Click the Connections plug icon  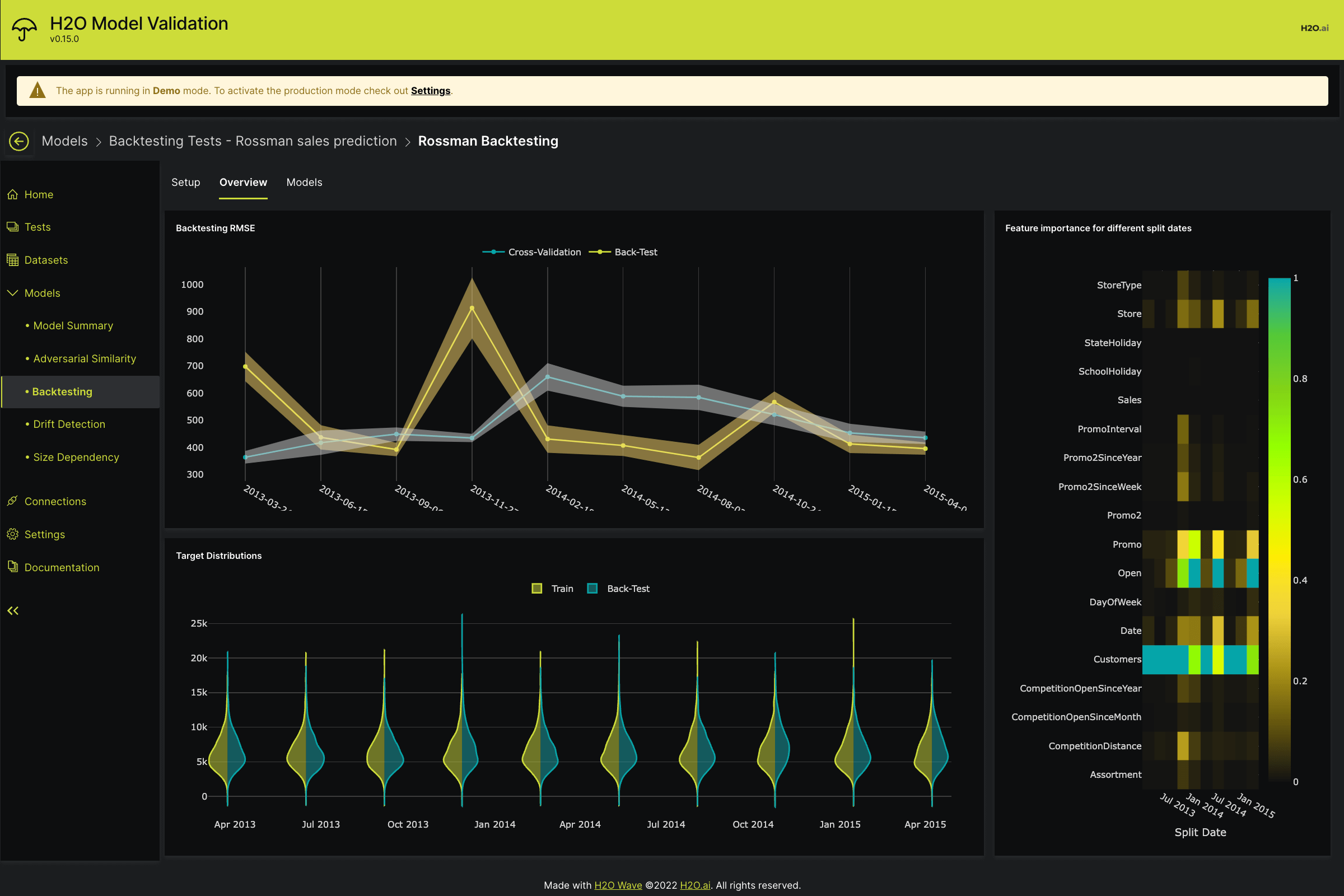point(12,501)
